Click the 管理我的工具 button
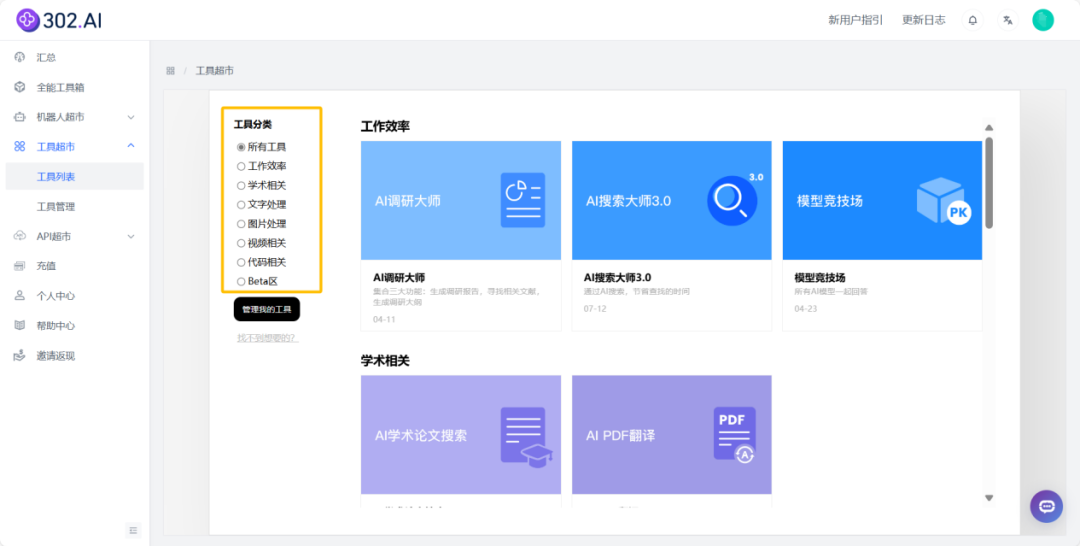Screen dimensions: 1080x546 (x=267, y=310)
